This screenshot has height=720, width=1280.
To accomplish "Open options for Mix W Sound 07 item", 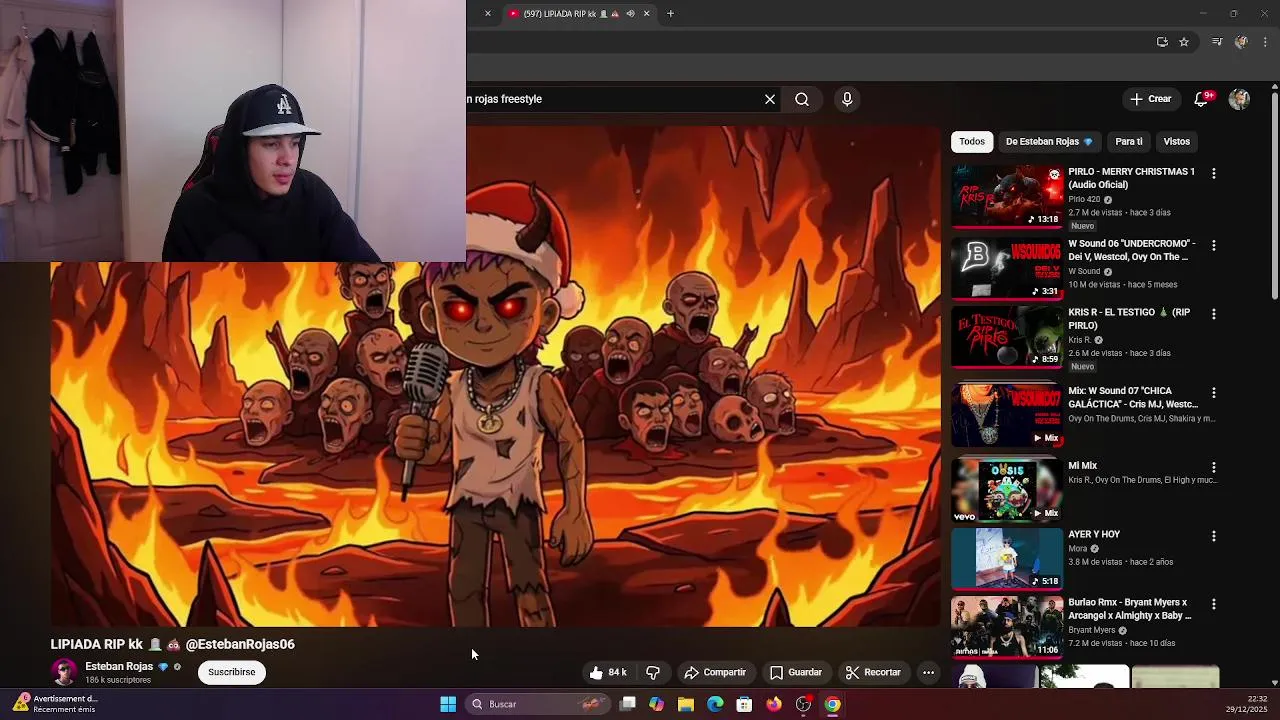I will pos(1214,393).
